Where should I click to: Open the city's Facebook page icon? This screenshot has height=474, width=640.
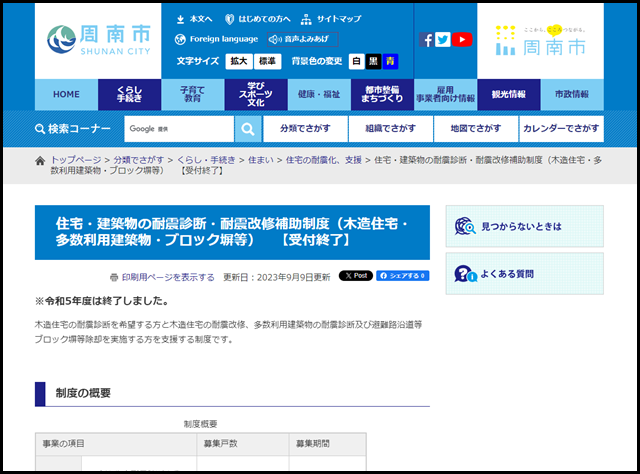(427, 40)
